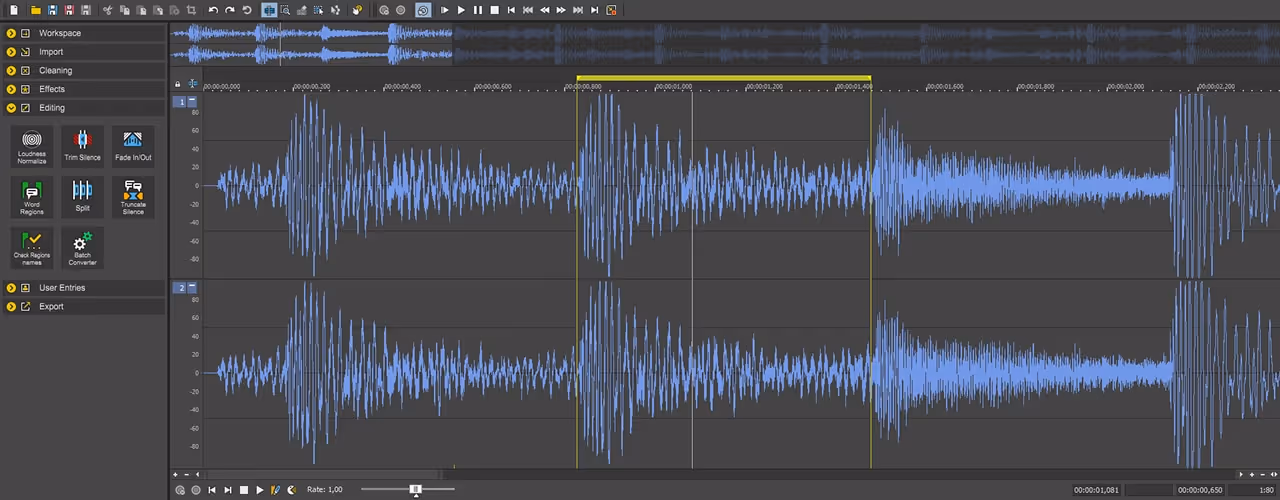Collapse track 2 with the minus button
1280x500 pixels.
point(192,288)
